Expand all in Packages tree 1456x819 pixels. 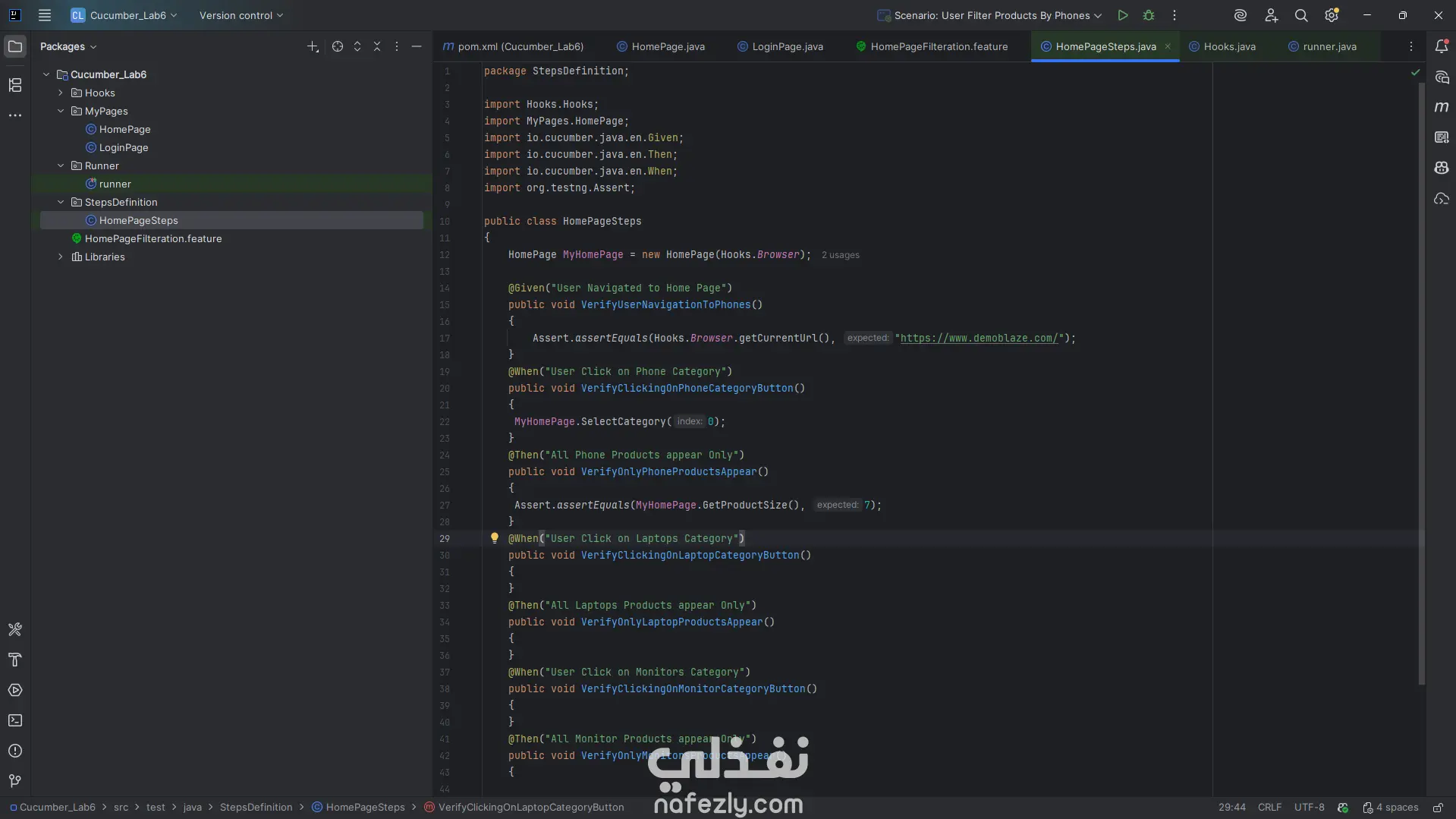[x=357, y=46]
